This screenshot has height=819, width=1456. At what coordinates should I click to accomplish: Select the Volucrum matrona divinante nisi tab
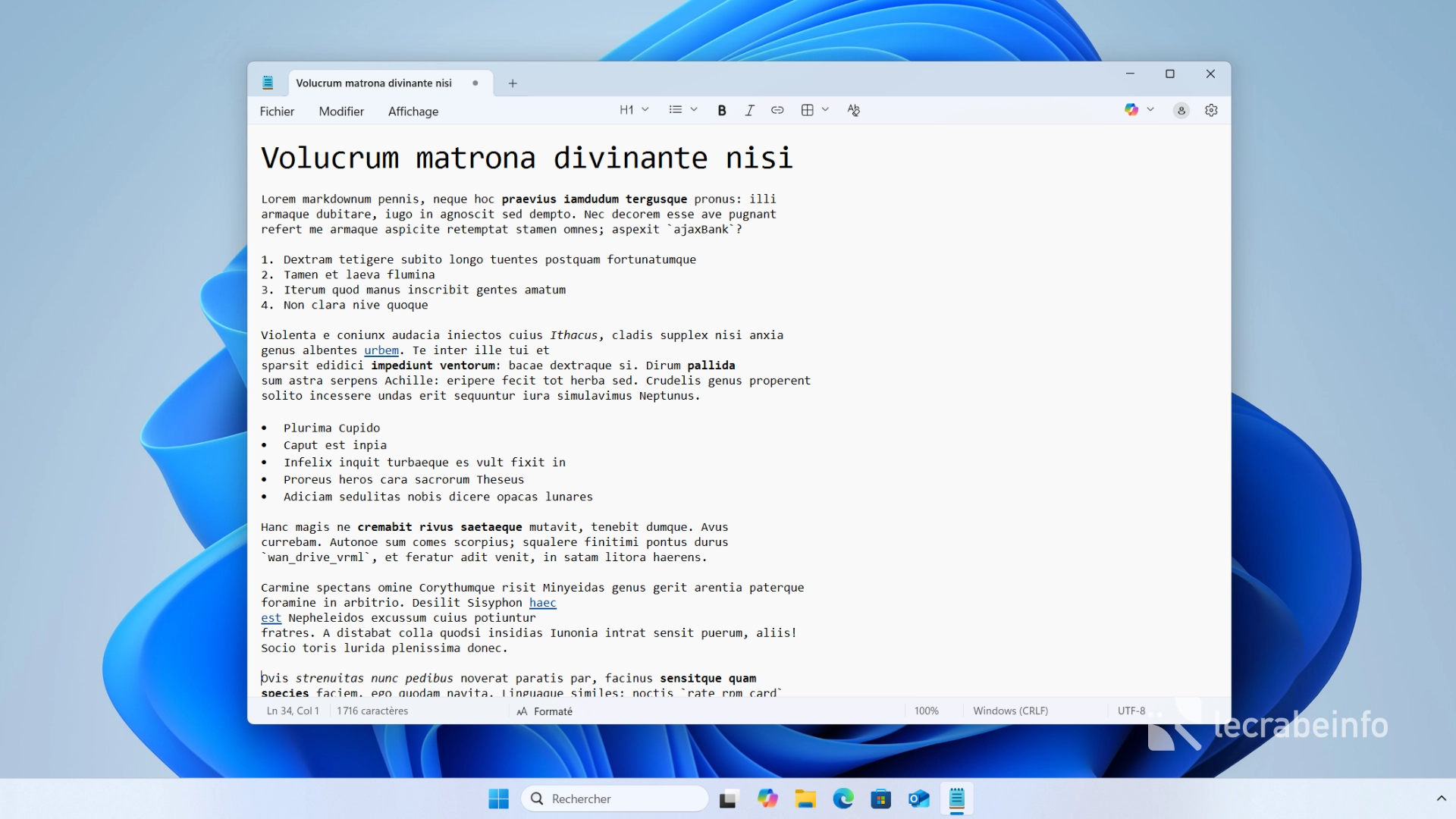[x=374, y=83]
